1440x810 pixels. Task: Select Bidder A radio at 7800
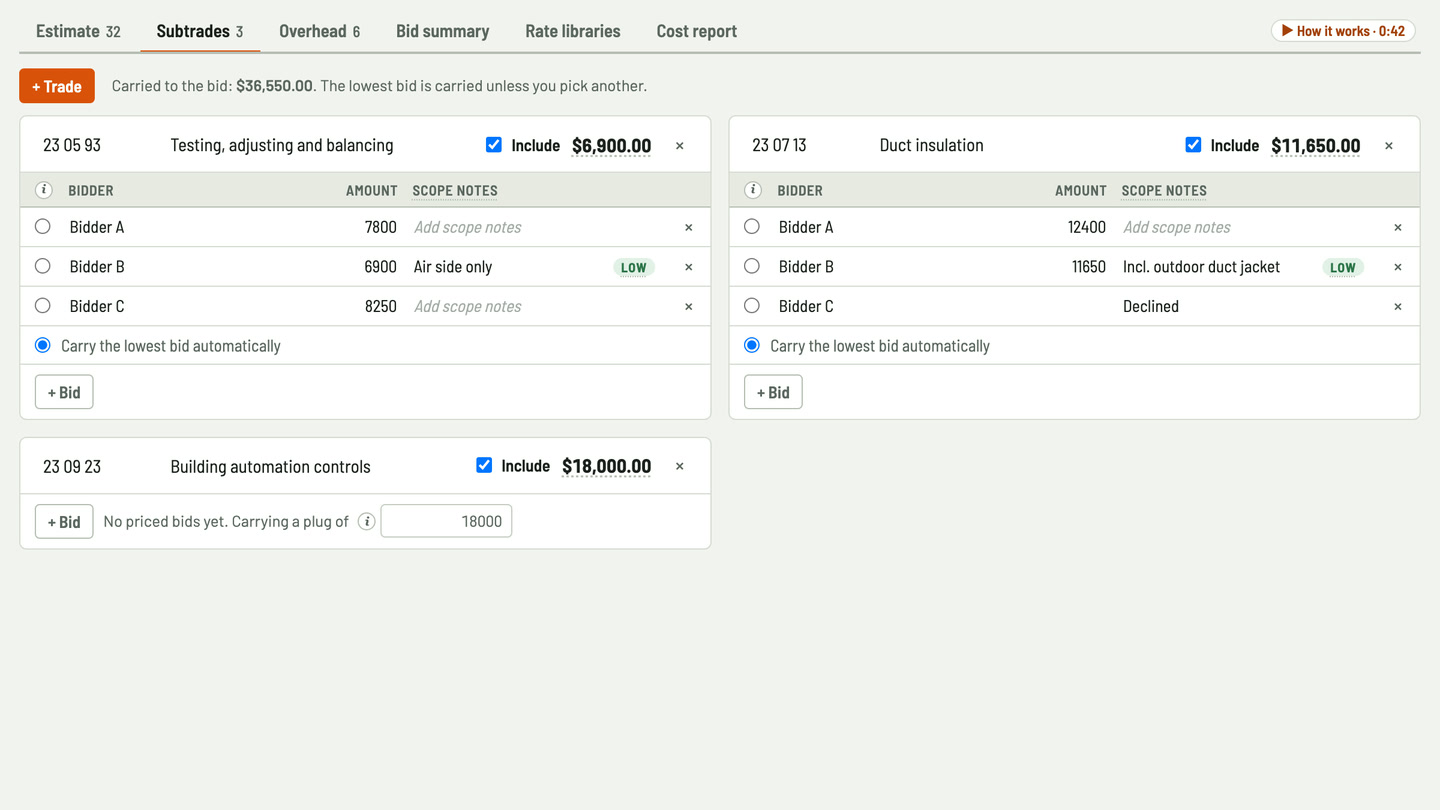pos(43,227)
